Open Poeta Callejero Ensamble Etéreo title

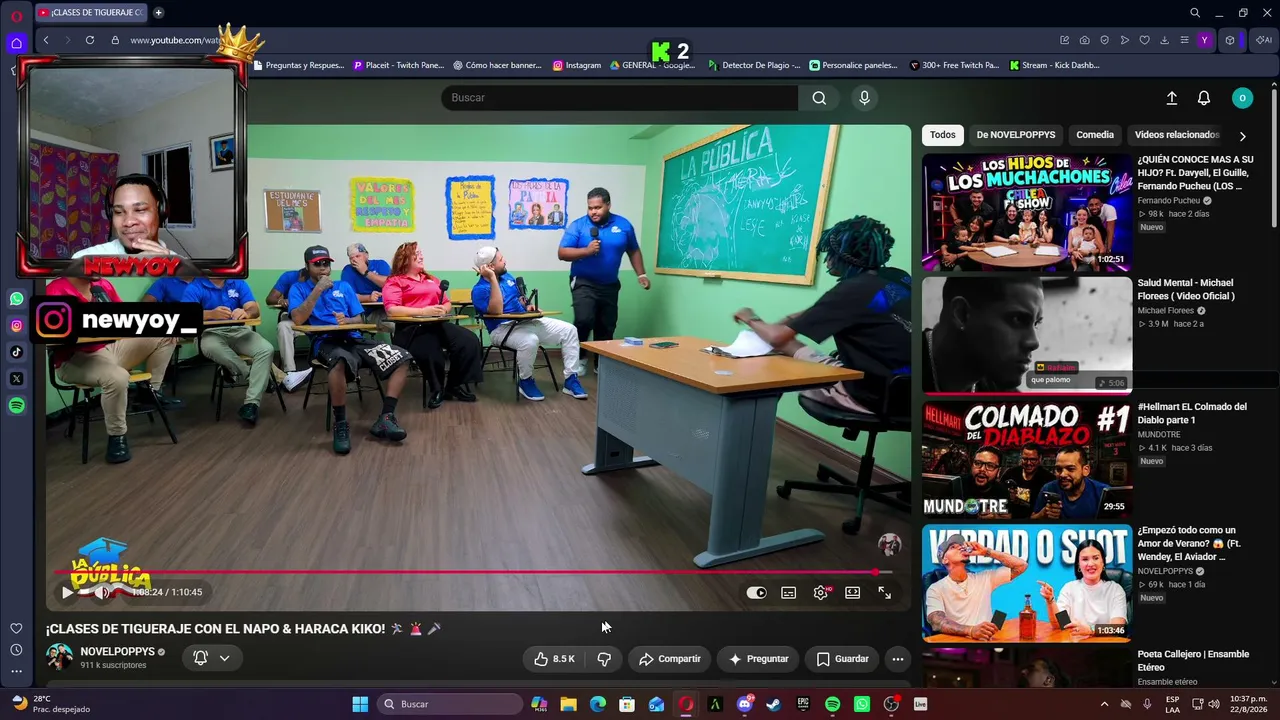click(x=1193, y=660)
